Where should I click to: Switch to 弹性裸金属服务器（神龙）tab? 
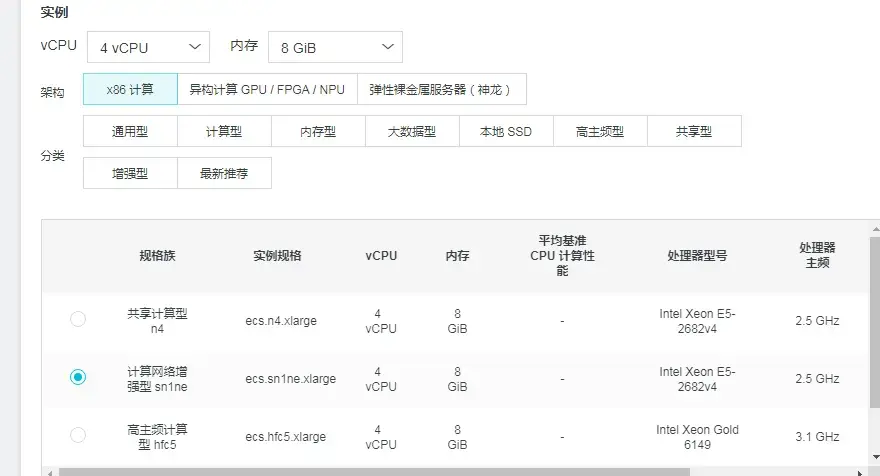pyautogui.click(x=442, y=89)
